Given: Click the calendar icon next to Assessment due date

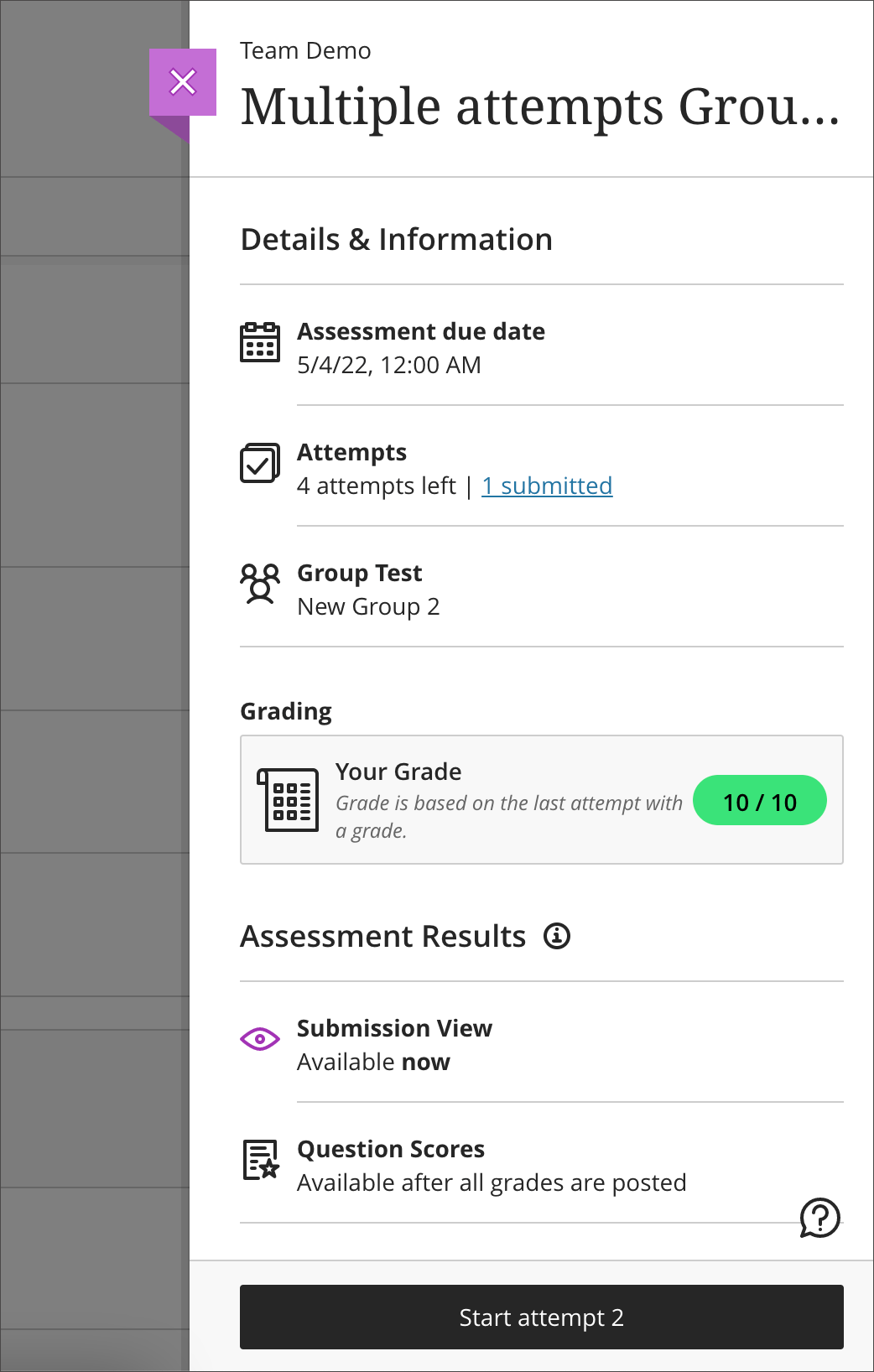Looking at the screenshot, I should [260, 342].
